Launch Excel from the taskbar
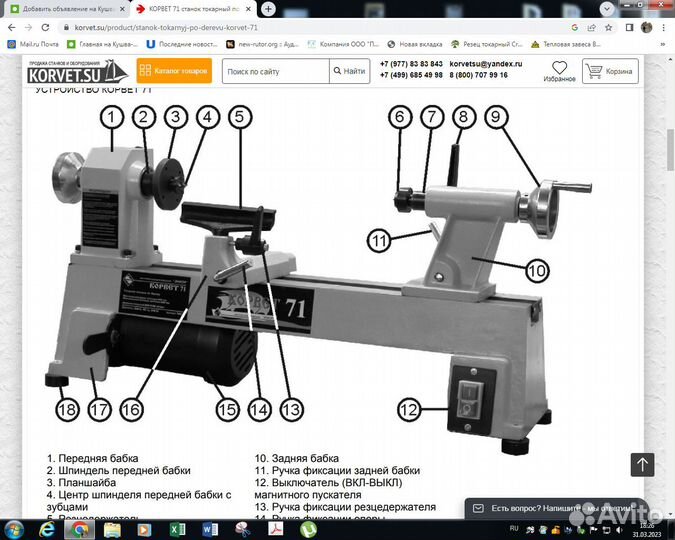The width and height of the screenshot is (675, 540). [x=177, y=528]
